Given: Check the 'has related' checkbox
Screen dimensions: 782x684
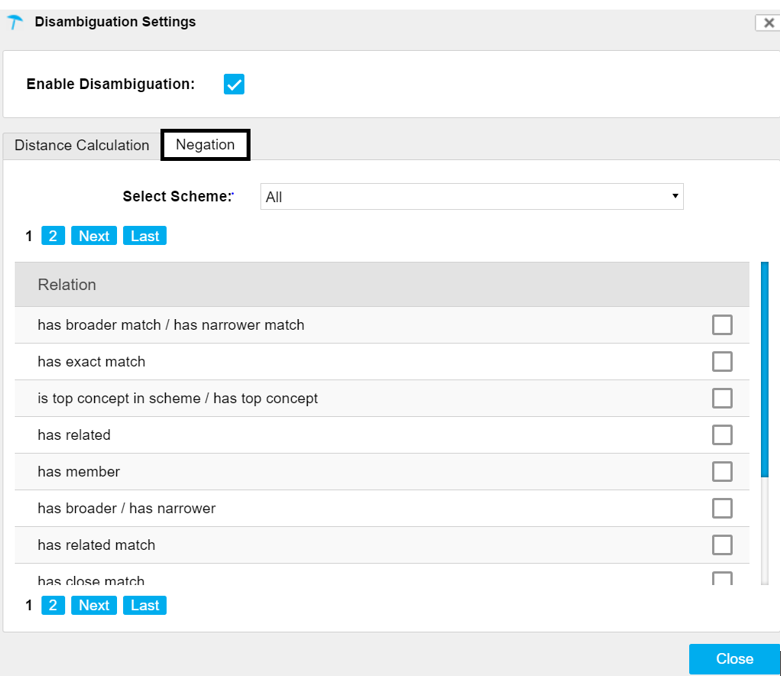Looking at the screenshot, I should pos(722,435).
